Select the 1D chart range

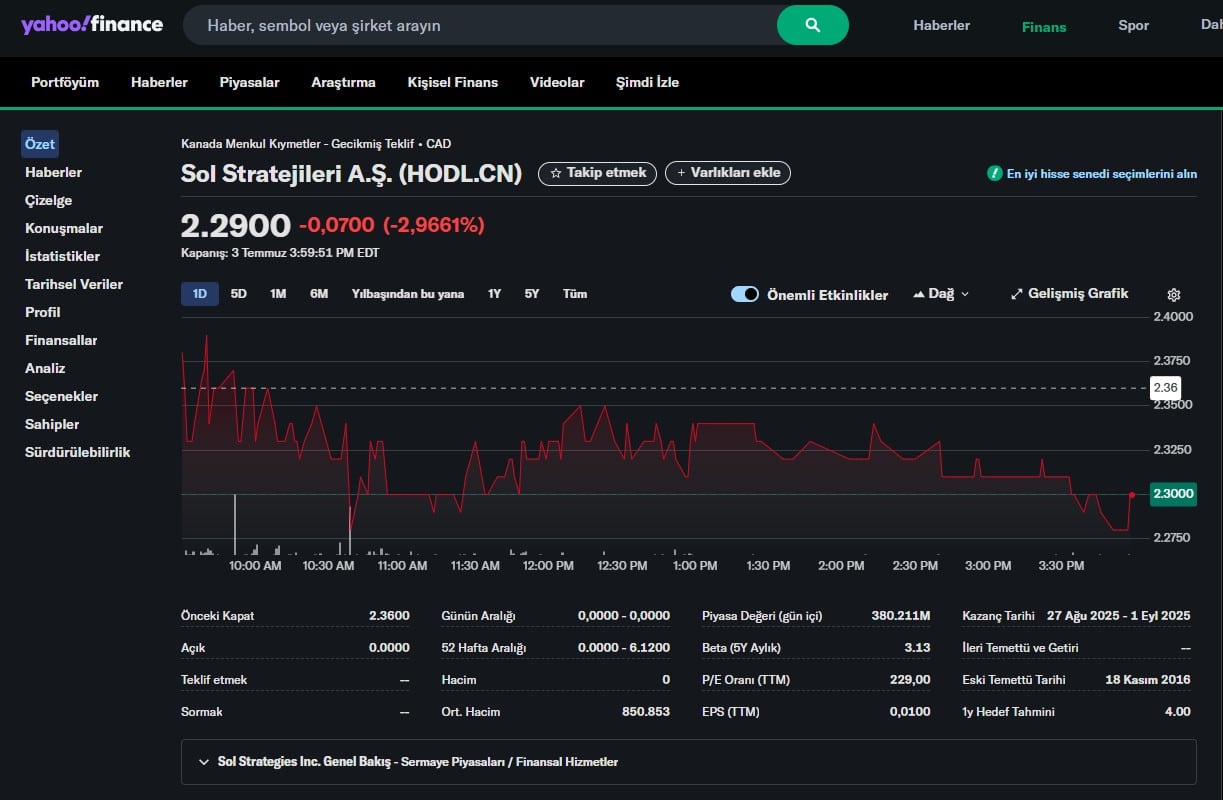click(199, 294)
